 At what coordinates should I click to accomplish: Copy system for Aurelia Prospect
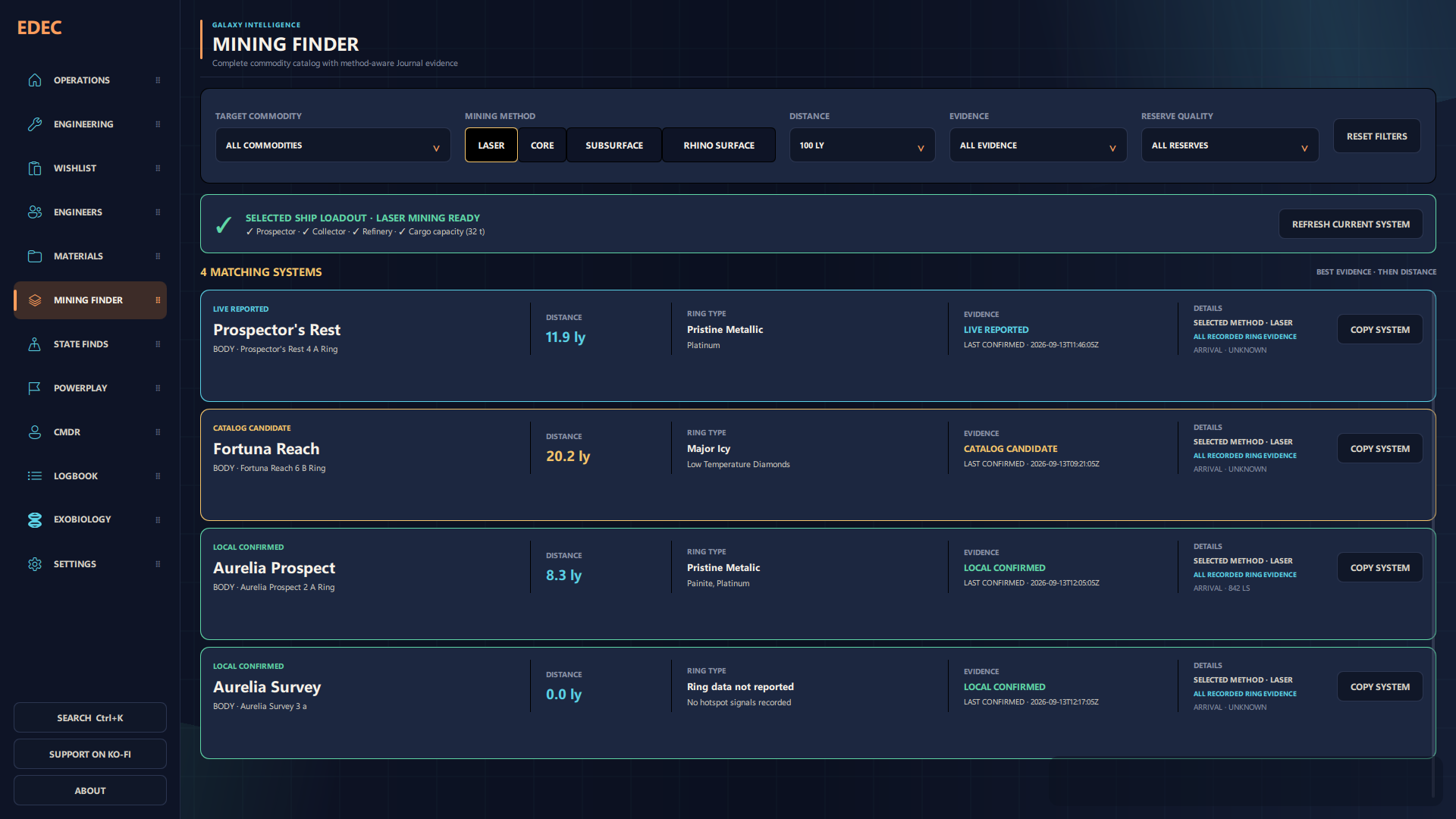(1380, 568)
